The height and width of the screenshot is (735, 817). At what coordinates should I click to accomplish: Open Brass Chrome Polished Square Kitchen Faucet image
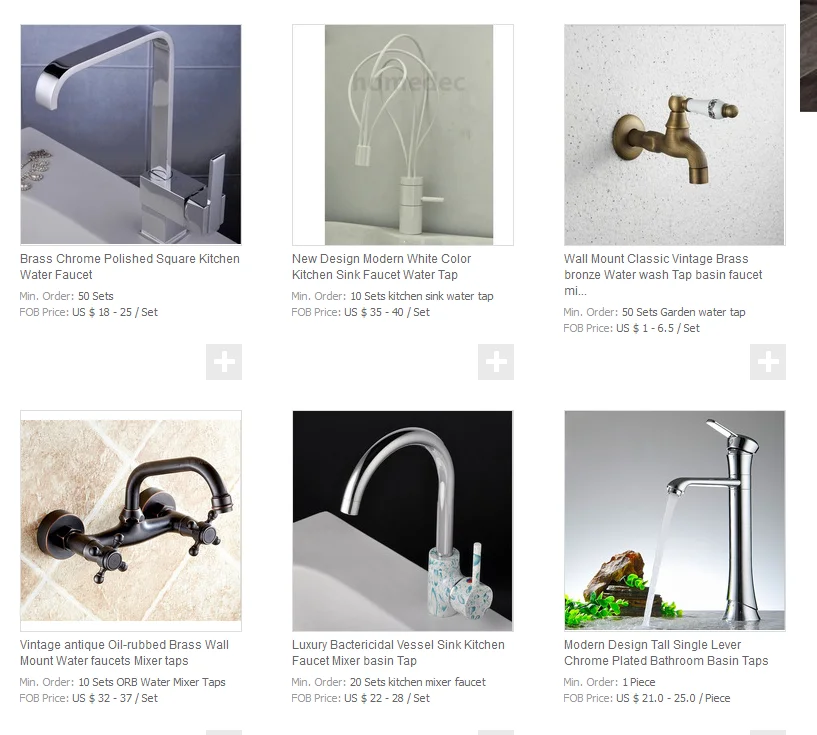131,134
